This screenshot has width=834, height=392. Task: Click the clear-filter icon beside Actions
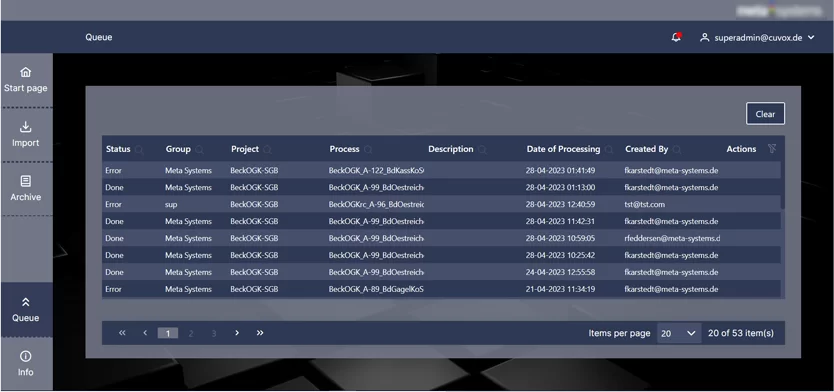coord(772,149)
